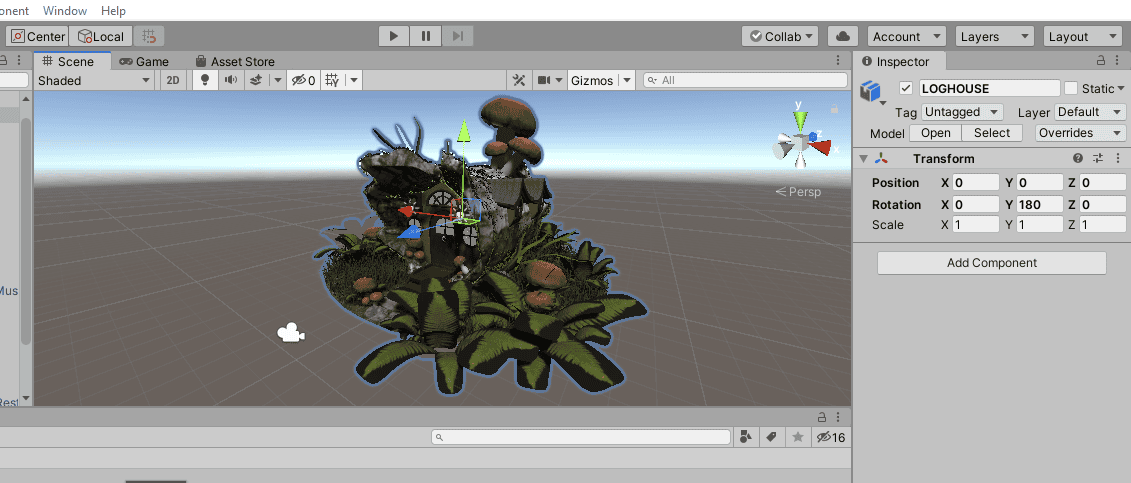The width and height of the screenshot is (1131, 483).
Task: Open Transform preset settings icon
Action: [1097, 159]
